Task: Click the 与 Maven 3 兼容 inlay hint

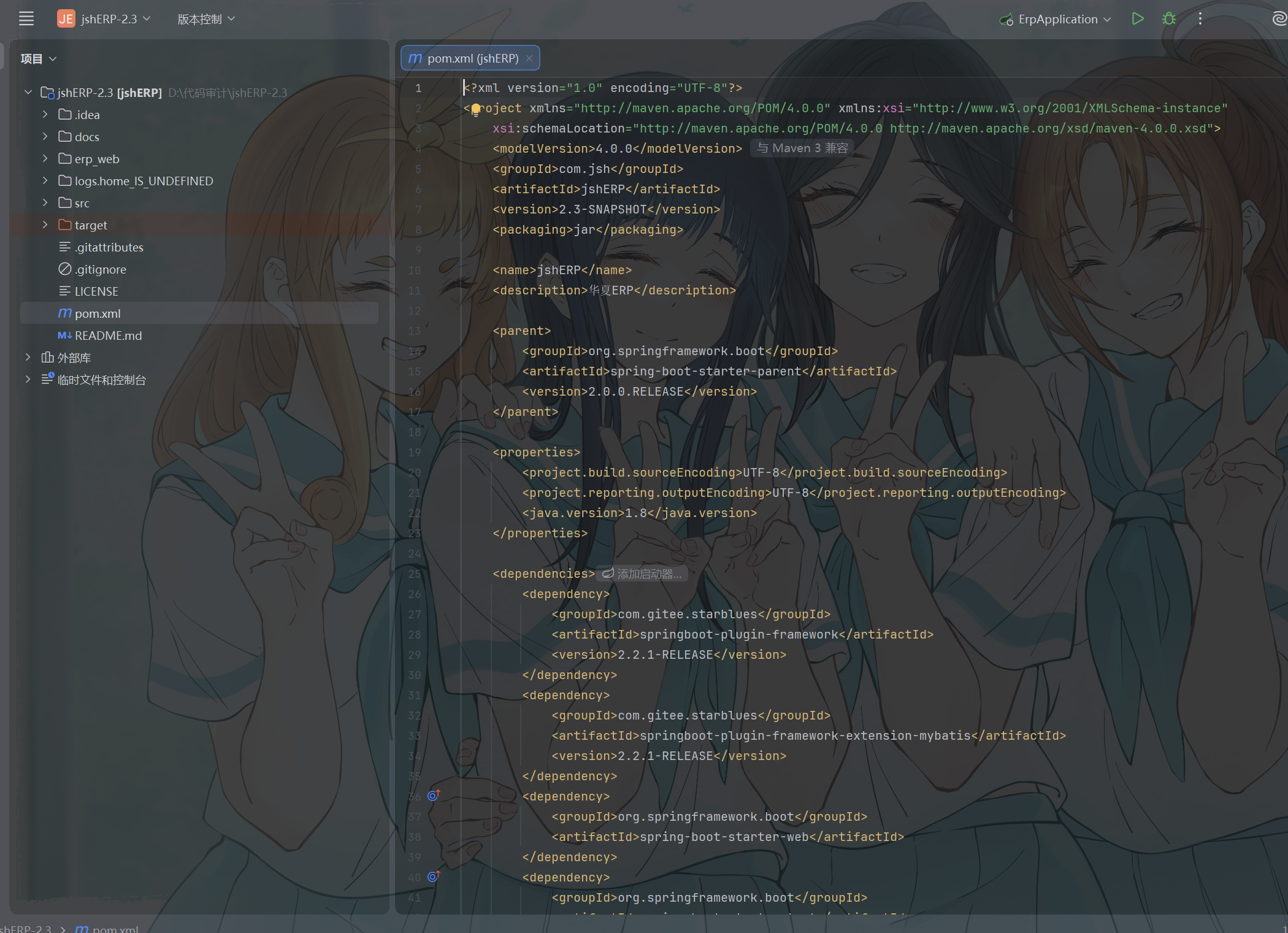Action: point(802,148)
